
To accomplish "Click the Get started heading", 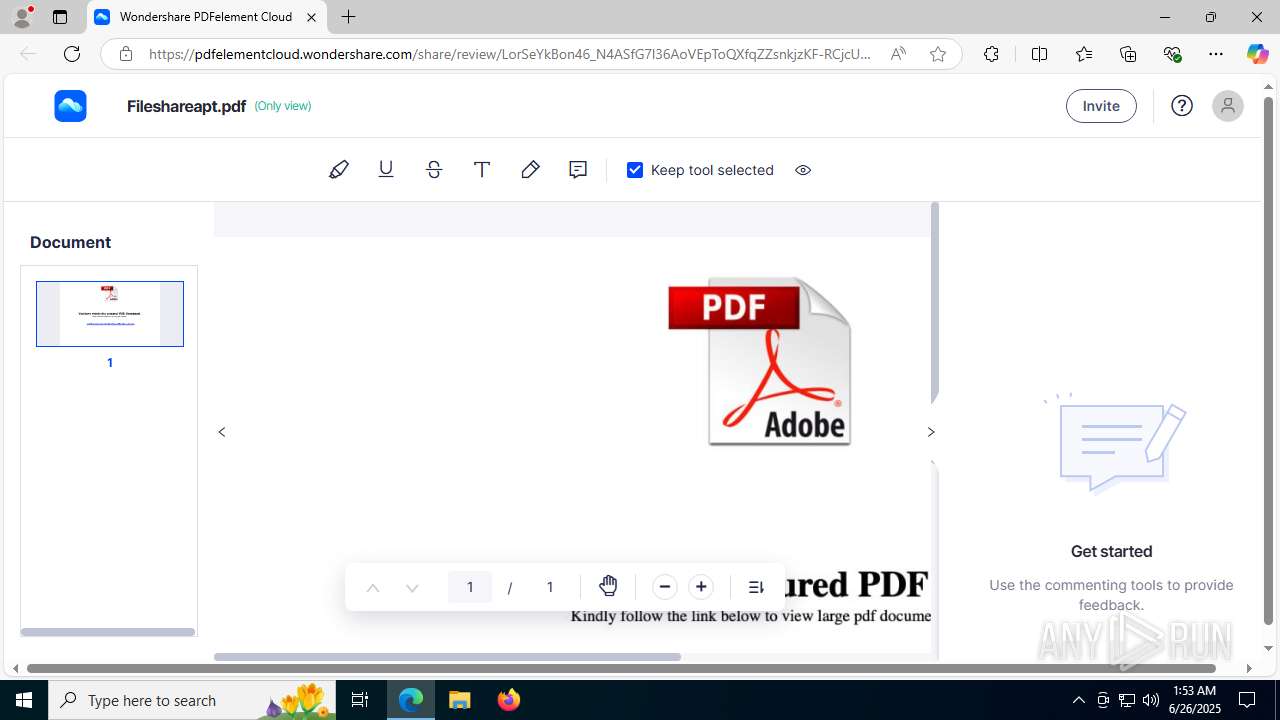I will coord(1111,551).
